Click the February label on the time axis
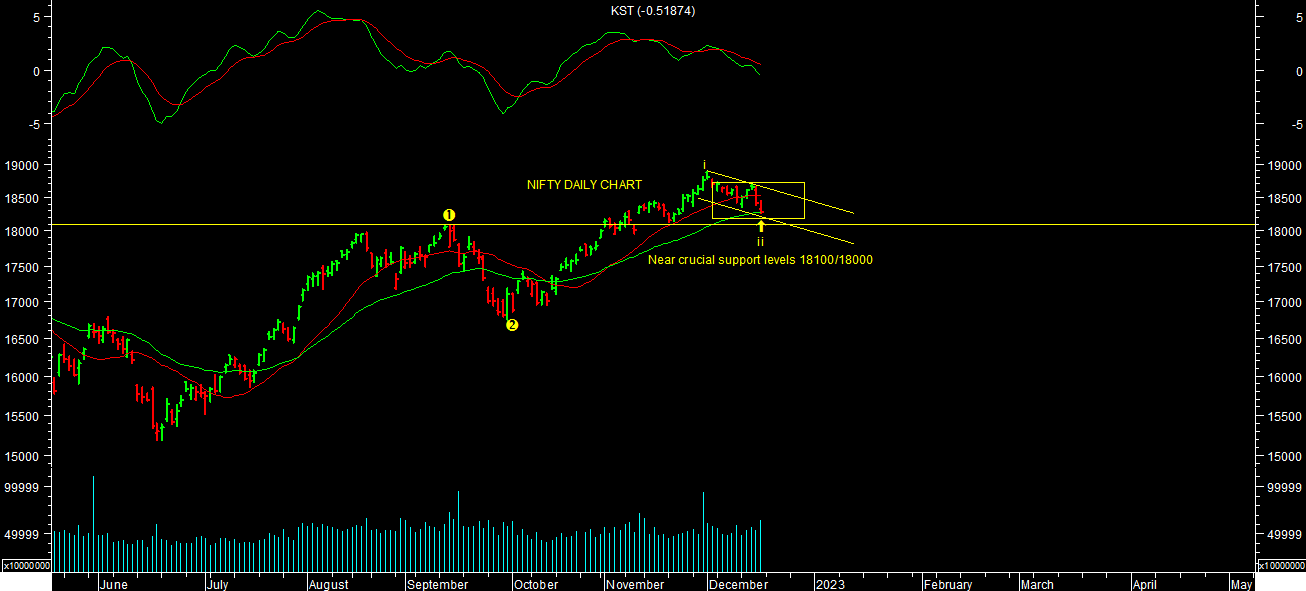 coord(947,585)
